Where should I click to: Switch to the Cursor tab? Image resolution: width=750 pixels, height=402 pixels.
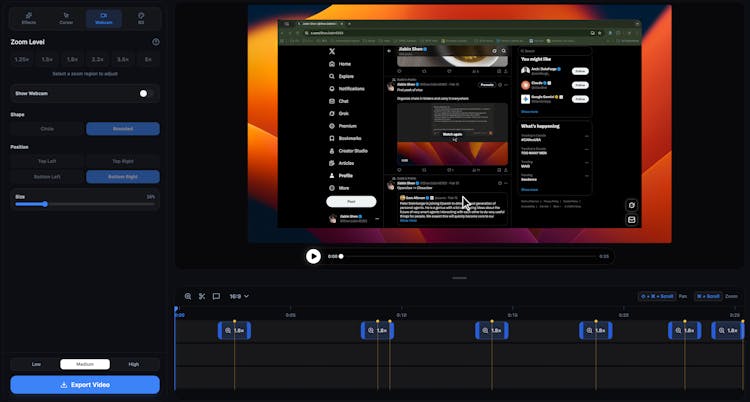(x=66, y=18)
